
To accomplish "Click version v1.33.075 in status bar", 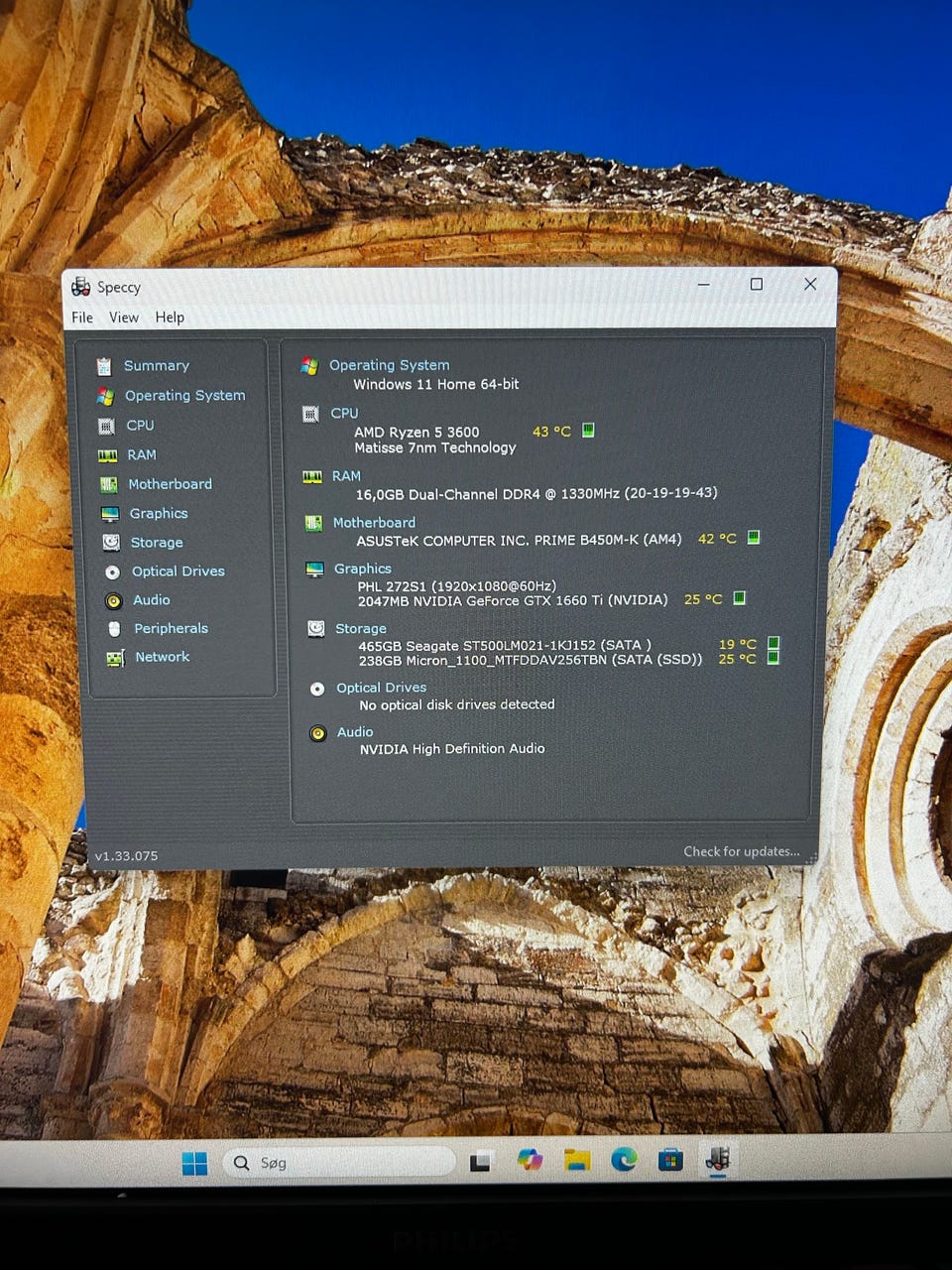I will 126,855.
